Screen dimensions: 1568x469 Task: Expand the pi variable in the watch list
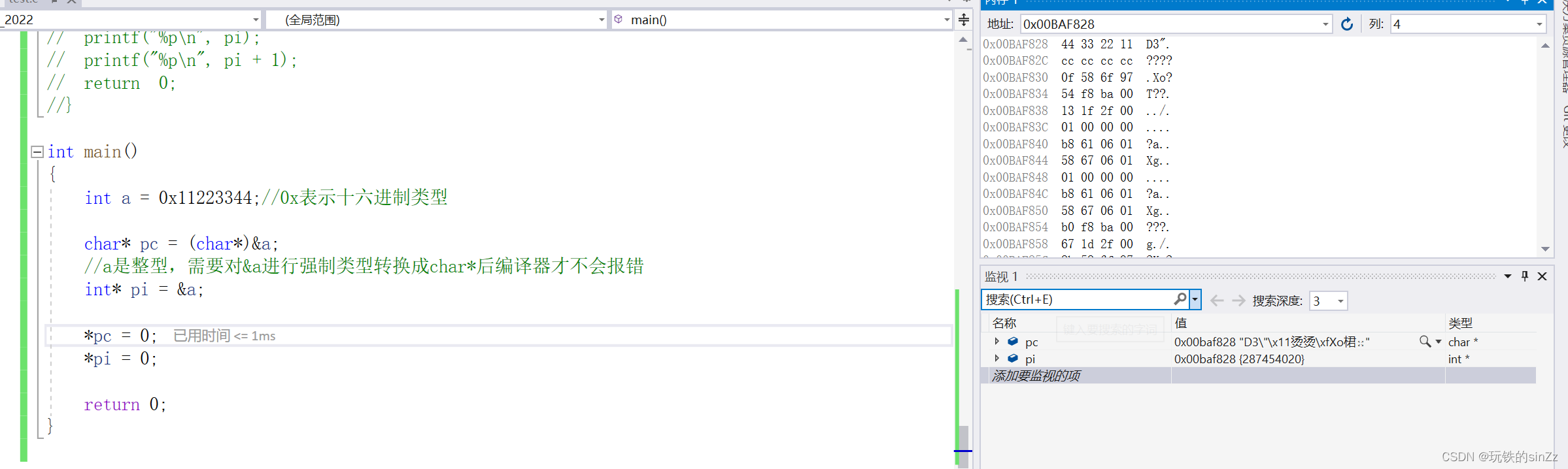[997, 359]
